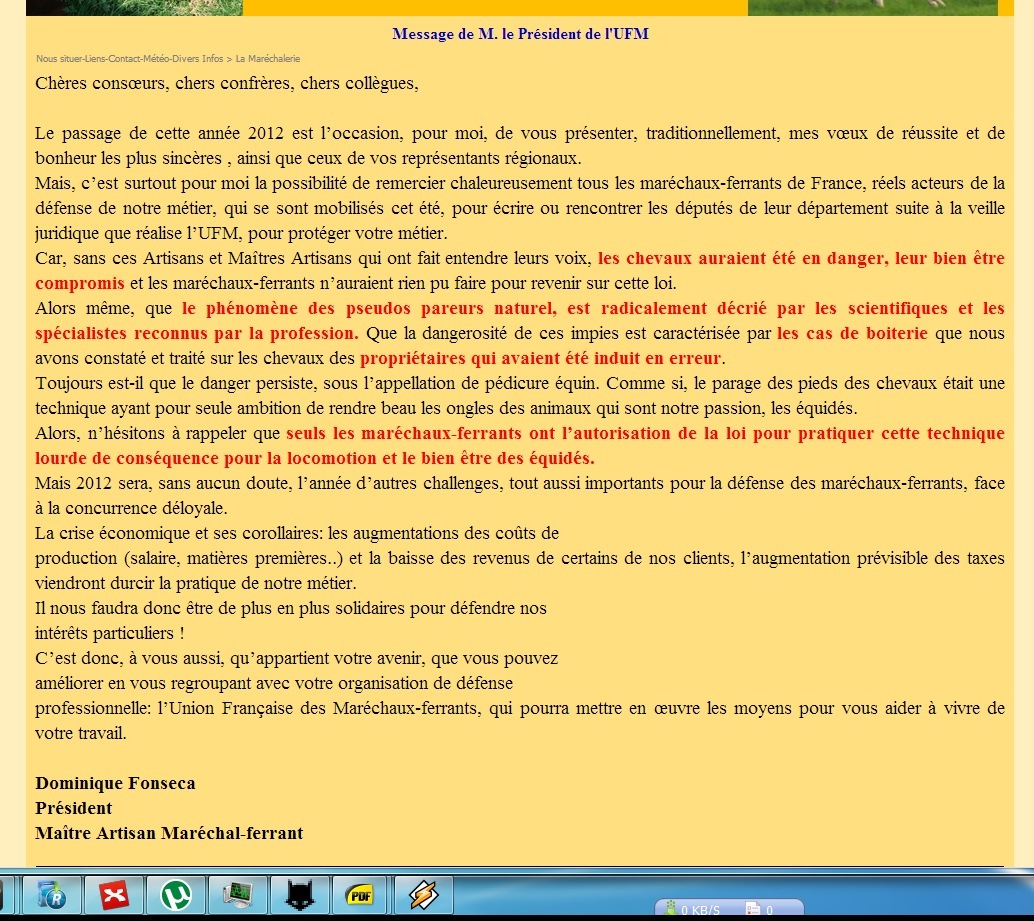
Task: Follow the 'Nous situer-Liens-Contact-Météo-Divers Infos' breadcrumb
Action: (129, 59)
